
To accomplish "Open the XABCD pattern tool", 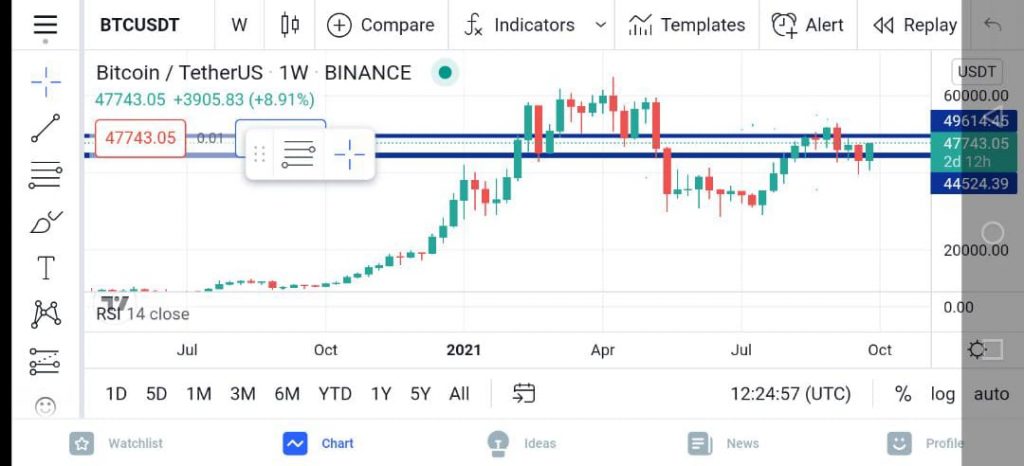I will click(x=46, y=314).
